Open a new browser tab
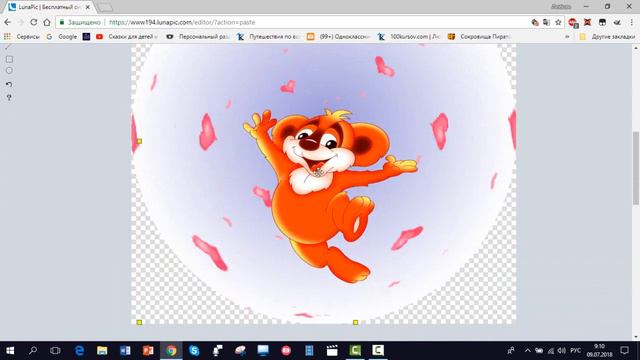This screenshot has width=640, height=360. [105, 7]
